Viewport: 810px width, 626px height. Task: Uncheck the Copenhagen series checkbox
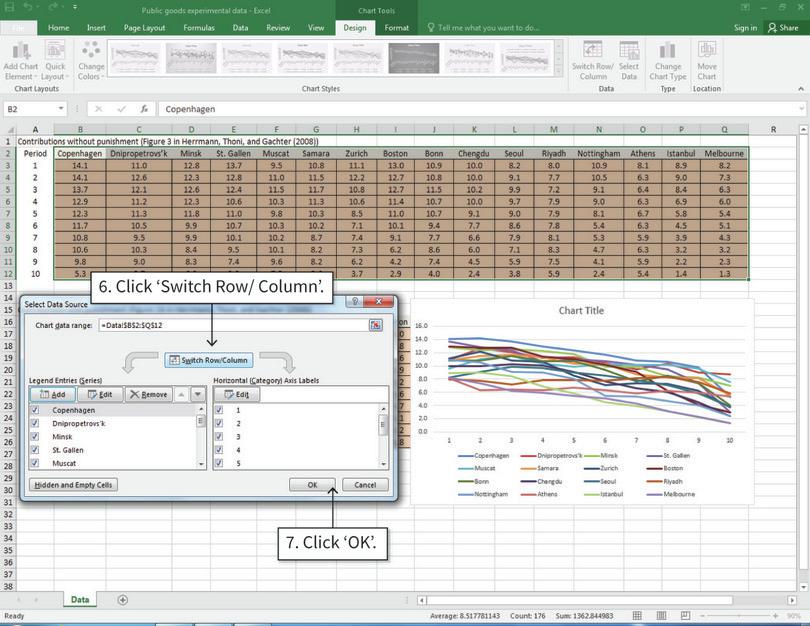pos(36,410)
